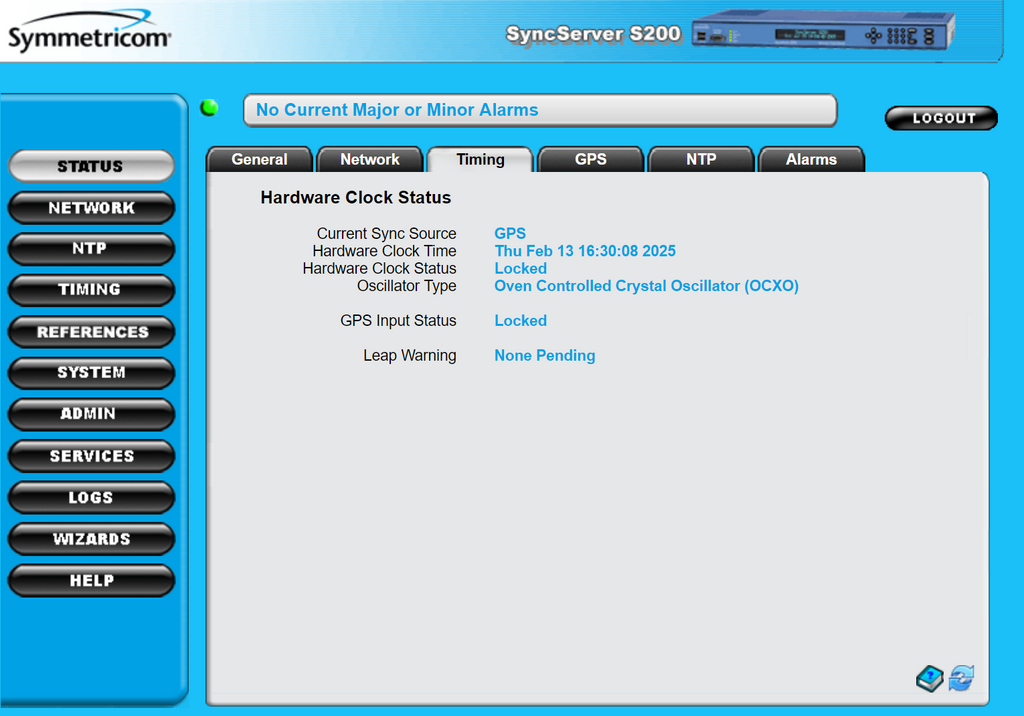1024x716 pixels.
Task: Open the STATUS sidebar section
Action: tap(91, 166)
